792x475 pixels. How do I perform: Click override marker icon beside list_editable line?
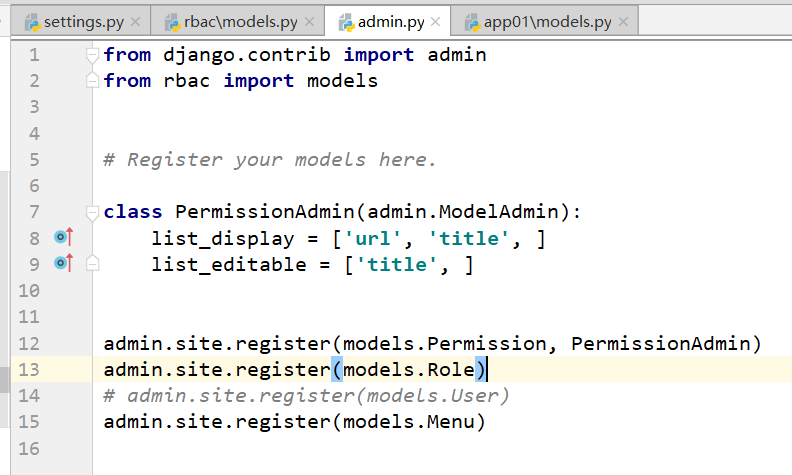[64, 264]
